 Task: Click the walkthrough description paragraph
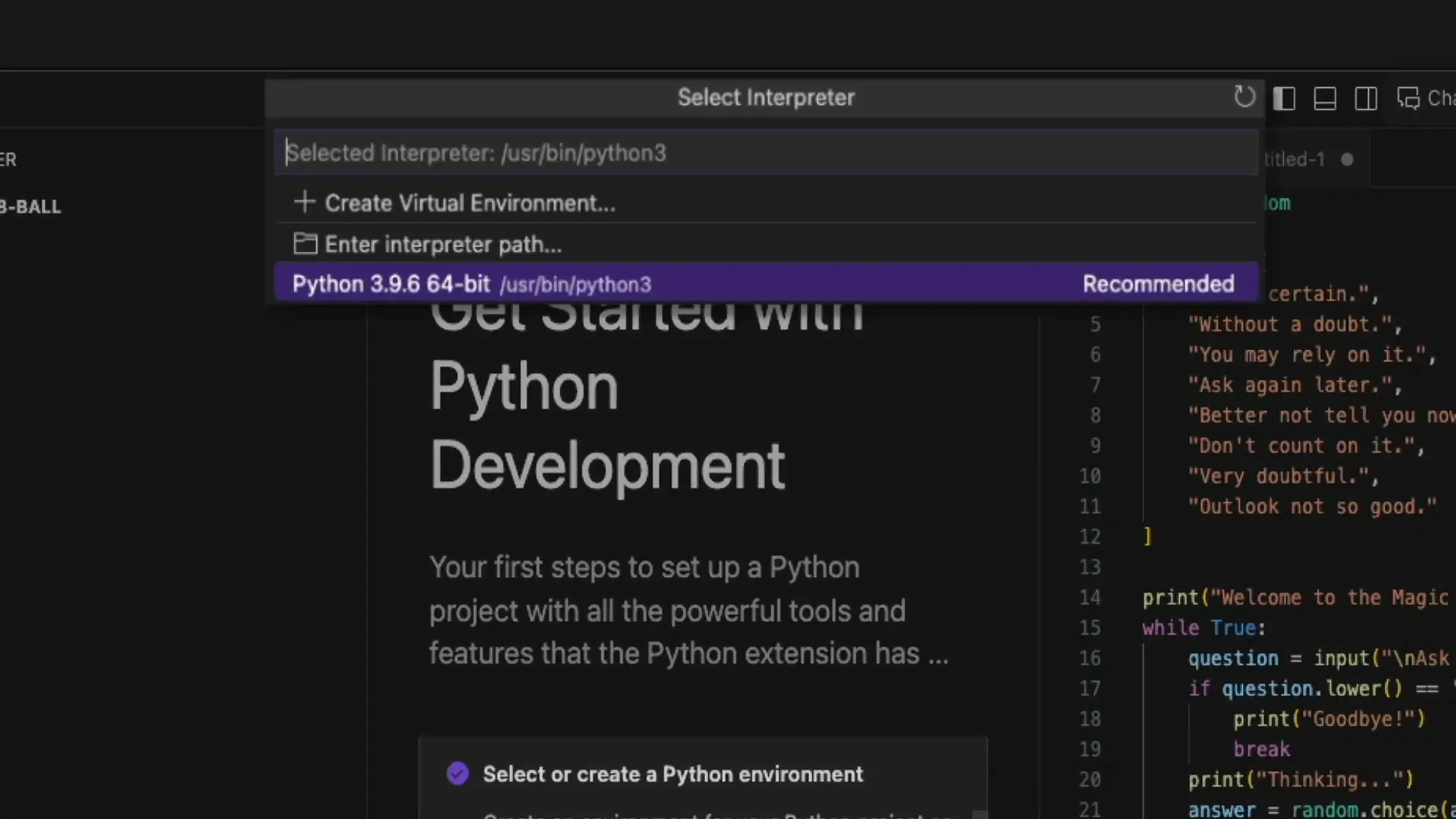689,610
